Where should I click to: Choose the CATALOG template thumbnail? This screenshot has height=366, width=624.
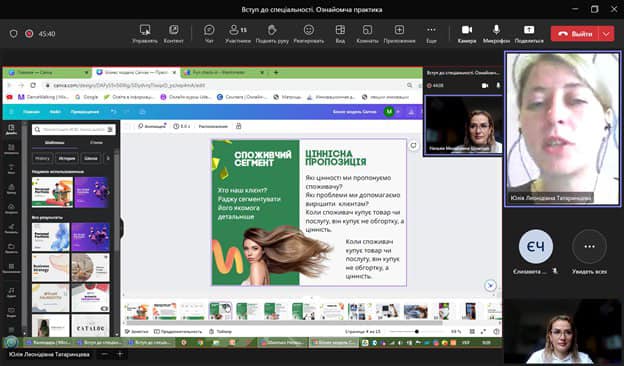coord(90,327)
